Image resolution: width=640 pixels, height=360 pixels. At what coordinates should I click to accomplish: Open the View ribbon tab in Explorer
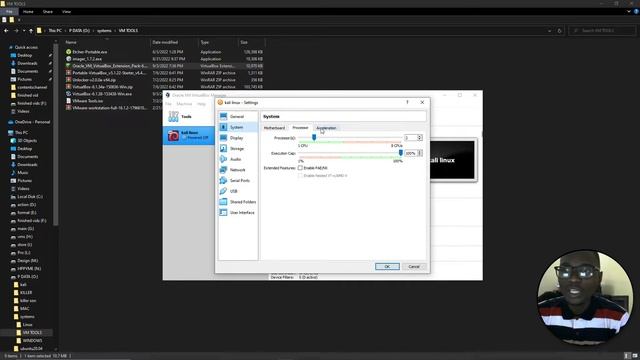(x=66, y=12)
